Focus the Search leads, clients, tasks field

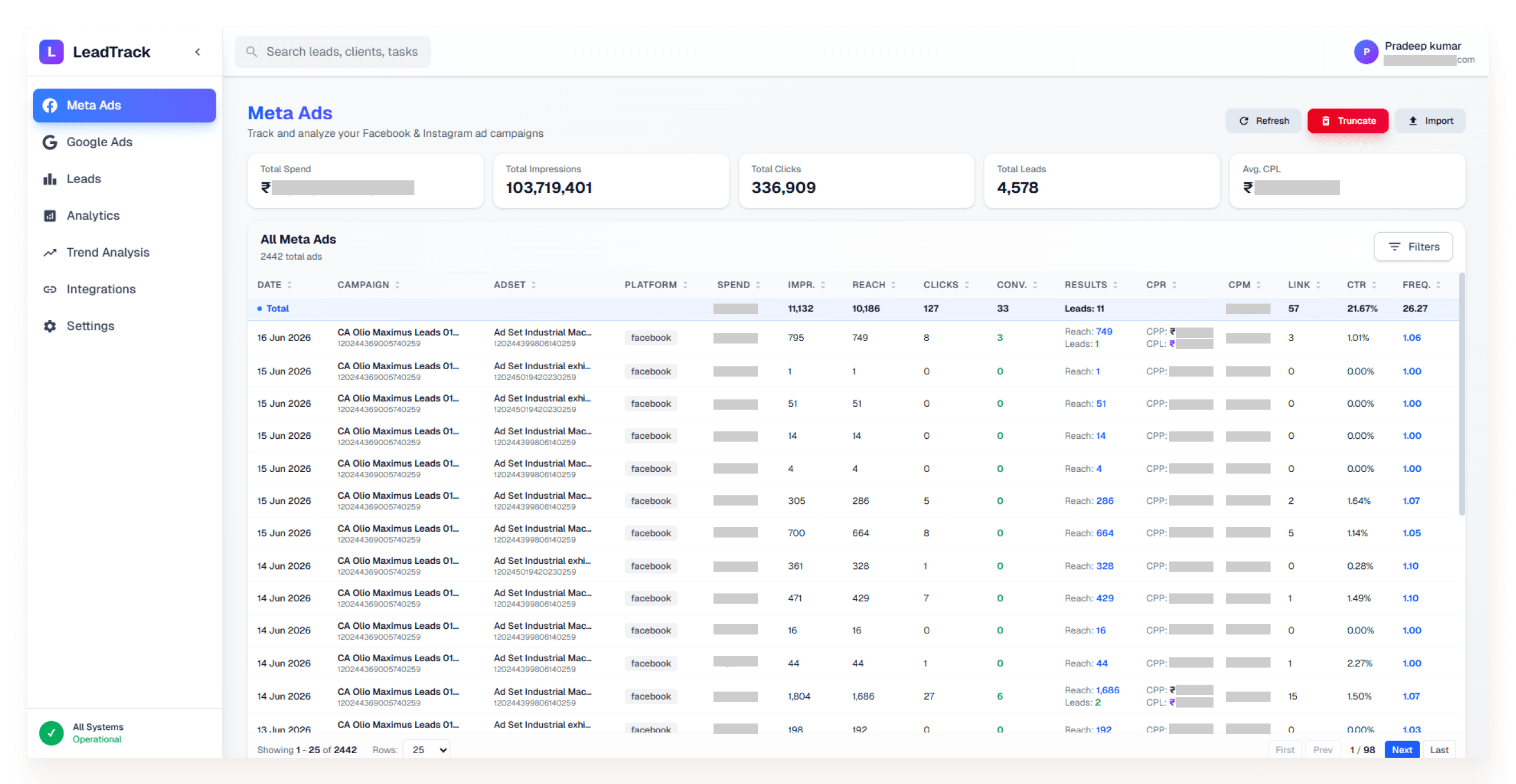coord(333,52)
